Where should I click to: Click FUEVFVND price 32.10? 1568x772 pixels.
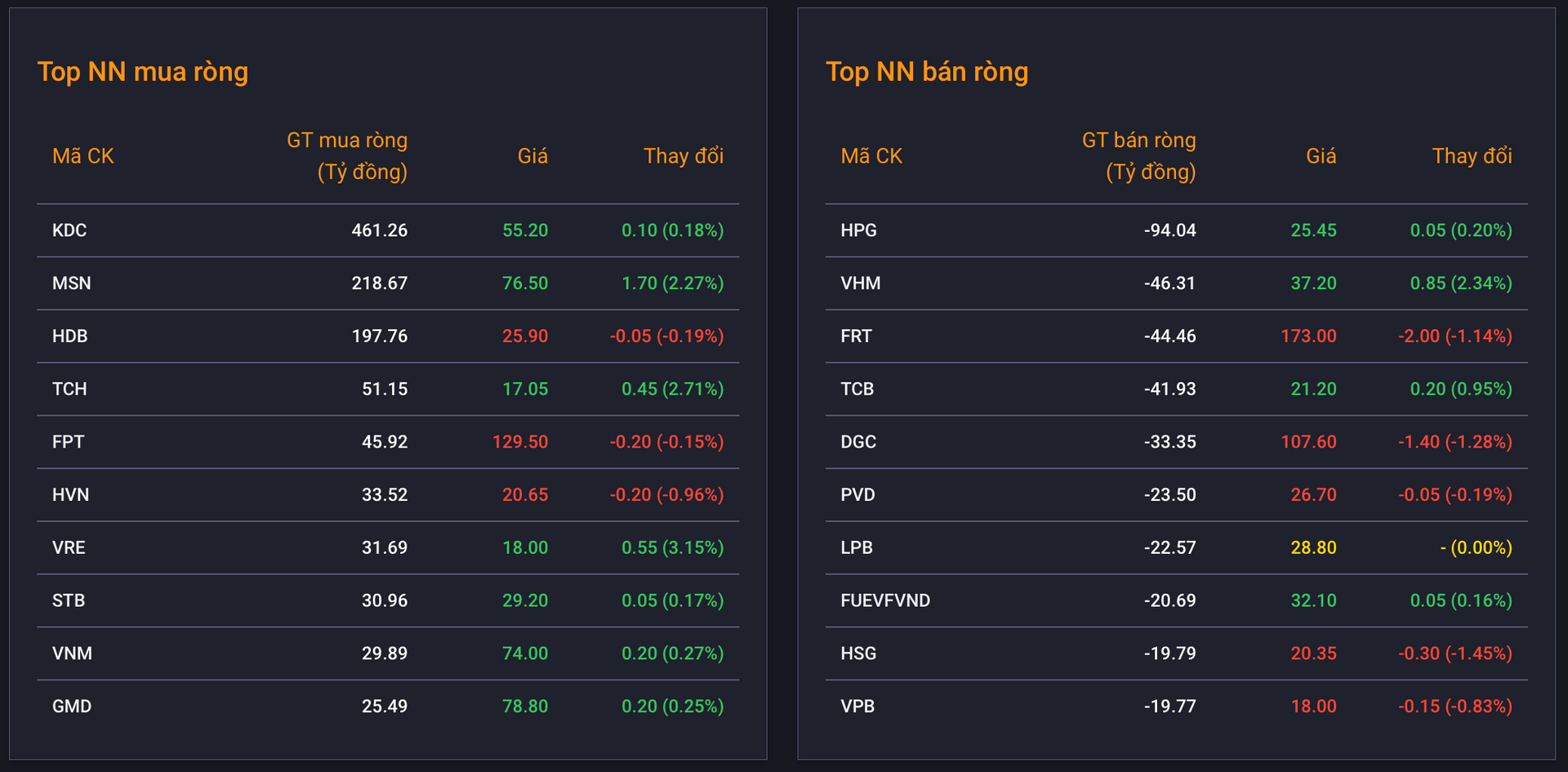tap(1313, 600)
